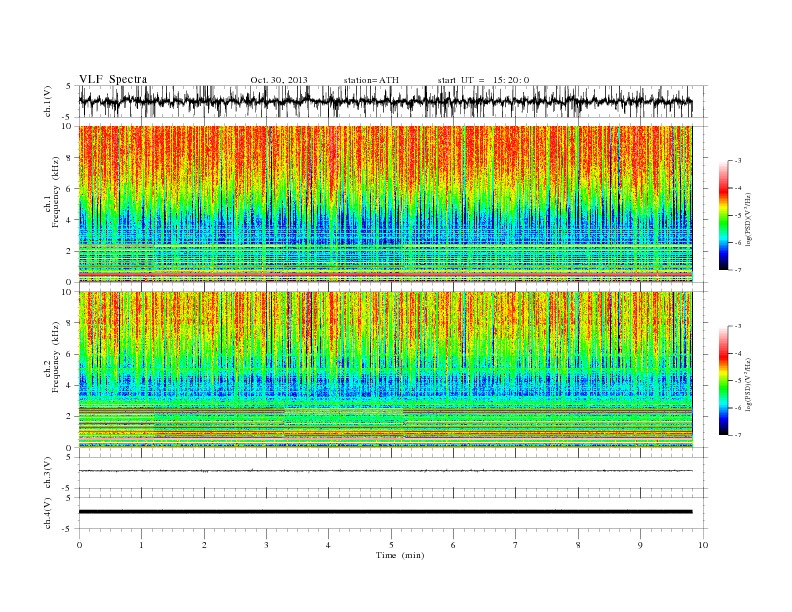Click the ch.2 "Frequency (kHz)" axis label

coord(55,356)
